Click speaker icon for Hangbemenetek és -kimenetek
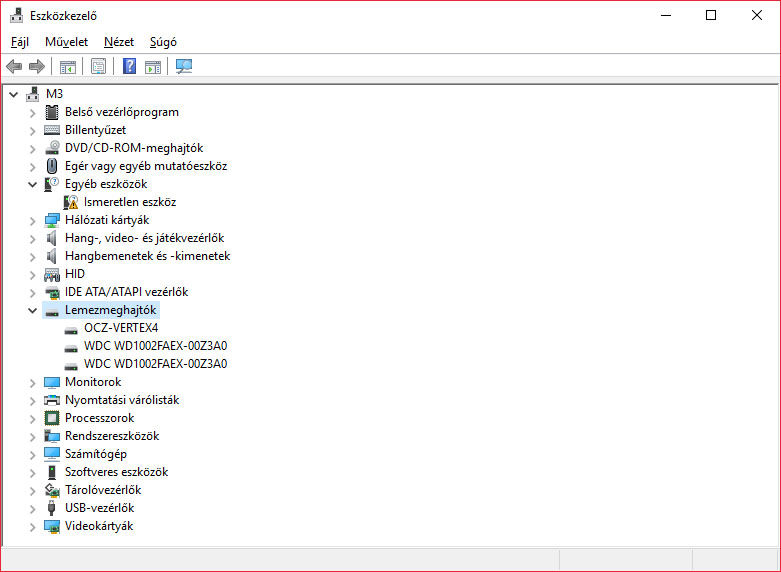Screen dimensions: 781x572 coord(52,256)
